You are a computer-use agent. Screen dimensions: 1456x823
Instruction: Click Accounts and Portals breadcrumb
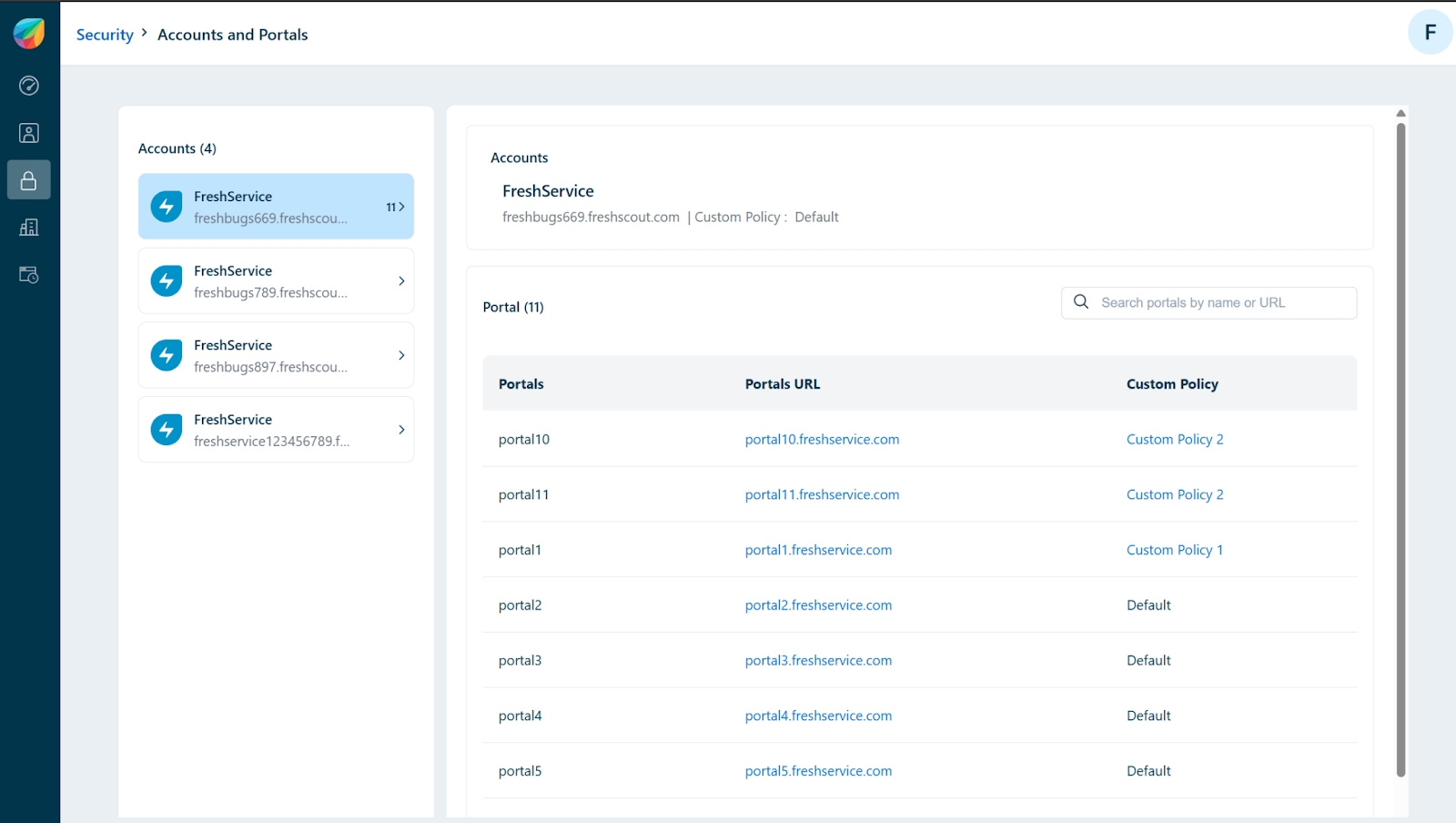point(233,35)
